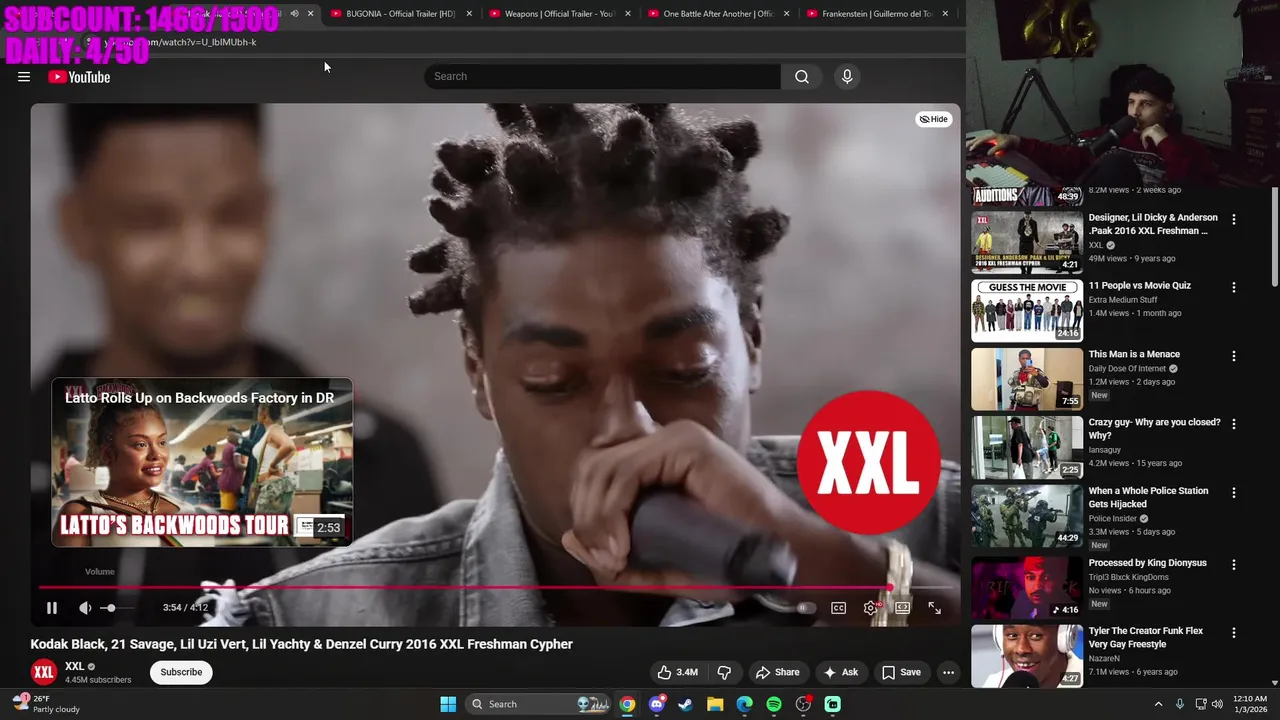Go to YouTube home via logo
The image size is (1280, 720).
[x=79, y=77]
